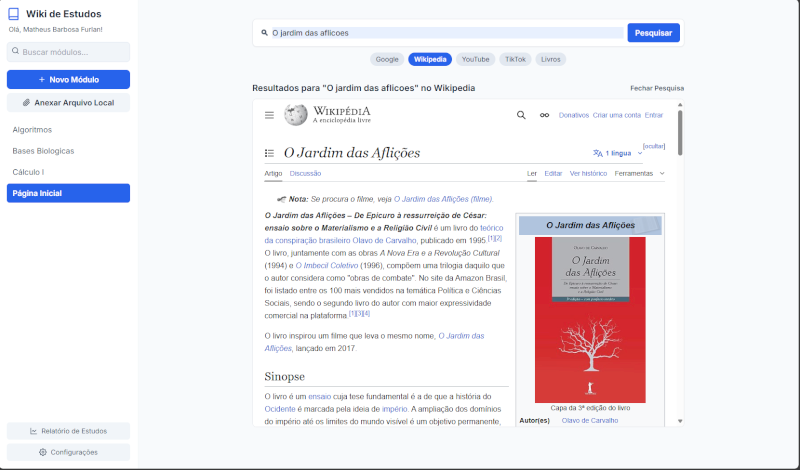
Task: Click the Wiki de Estudos book logo
Action: [x=14, y=14]
